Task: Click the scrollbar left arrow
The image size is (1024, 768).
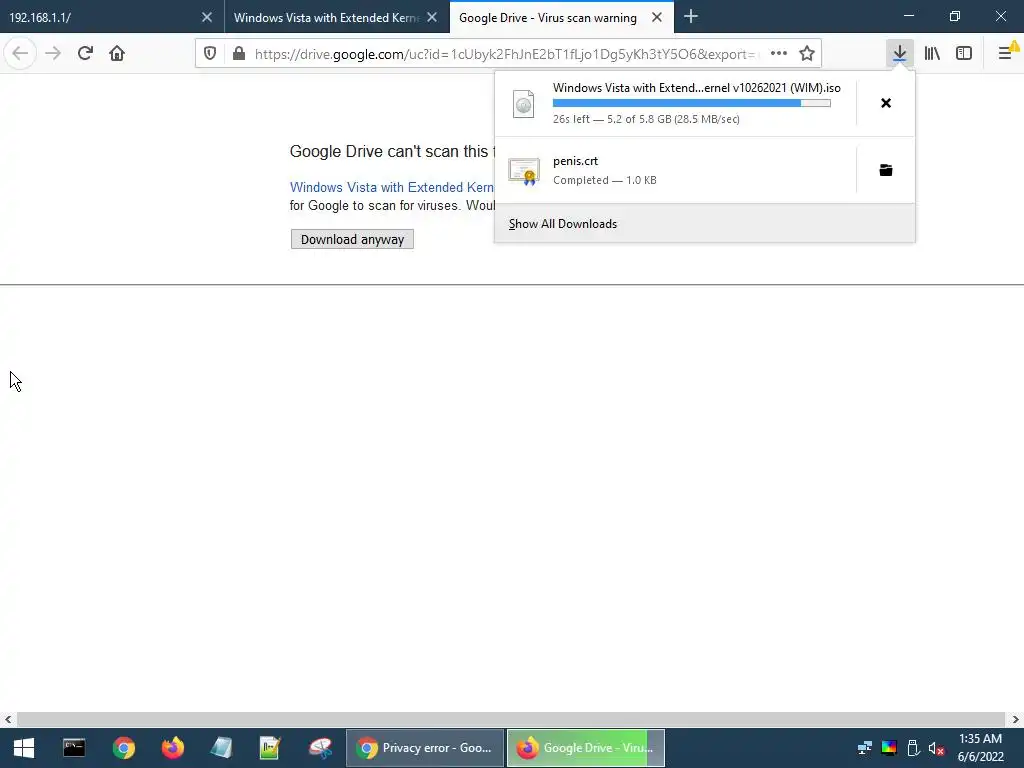Action: click(x=8, y=720)
